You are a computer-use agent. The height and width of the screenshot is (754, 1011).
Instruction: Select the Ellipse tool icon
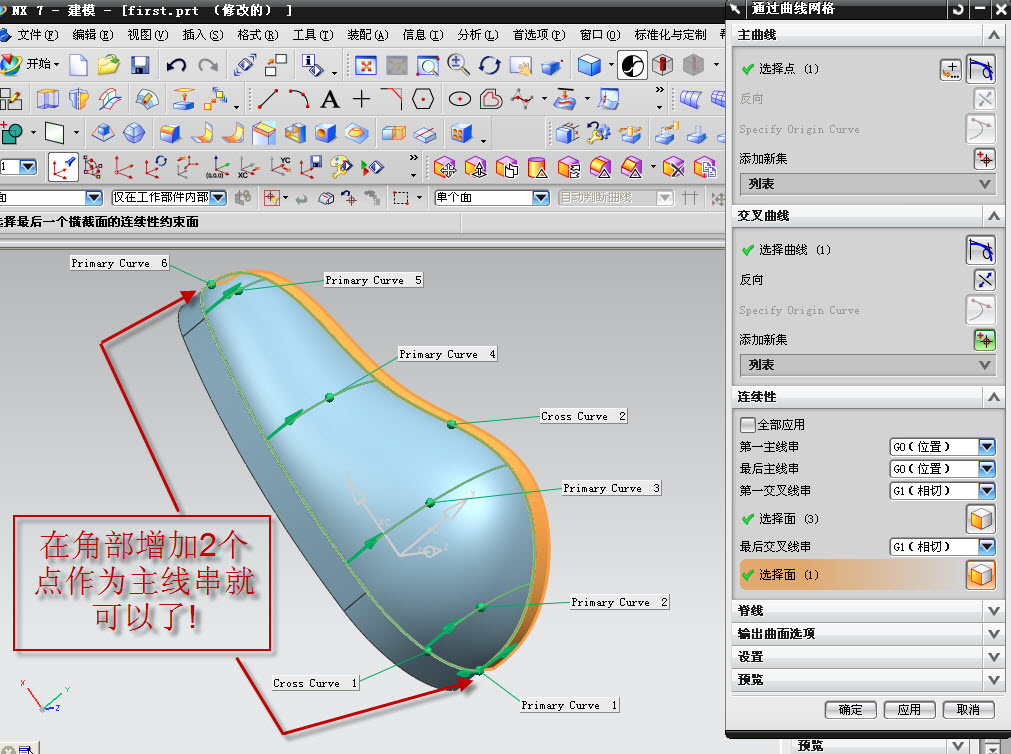tap(460, 99)
